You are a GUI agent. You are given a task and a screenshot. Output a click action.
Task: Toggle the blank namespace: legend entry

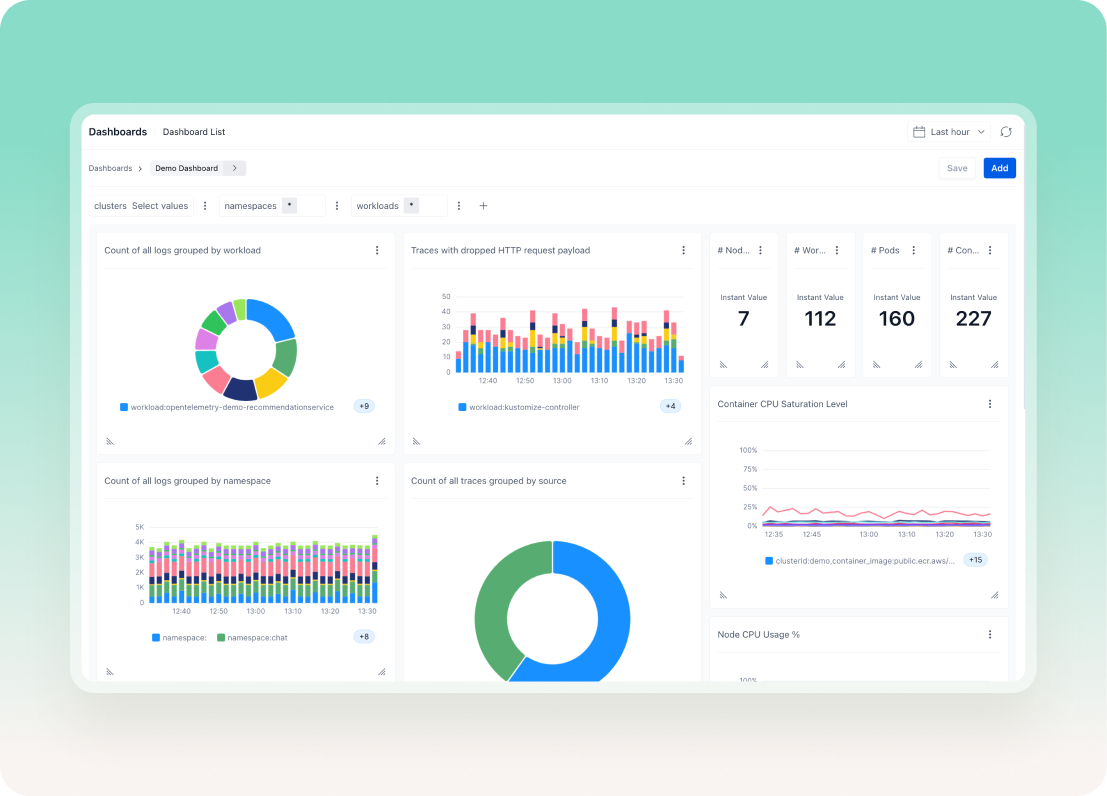coord(179,638)
